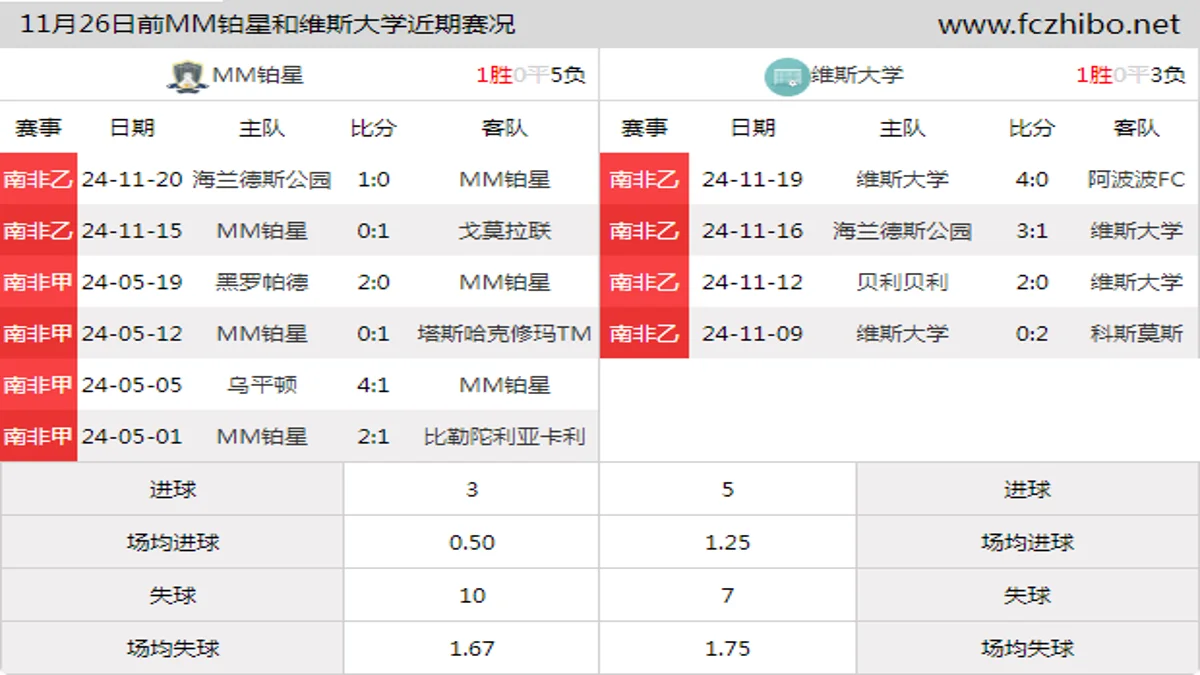The image size is (1200, 675).
Task: Click the 南非乙 tag on the 24-11-12 row
Action: [x=644, y=282]
